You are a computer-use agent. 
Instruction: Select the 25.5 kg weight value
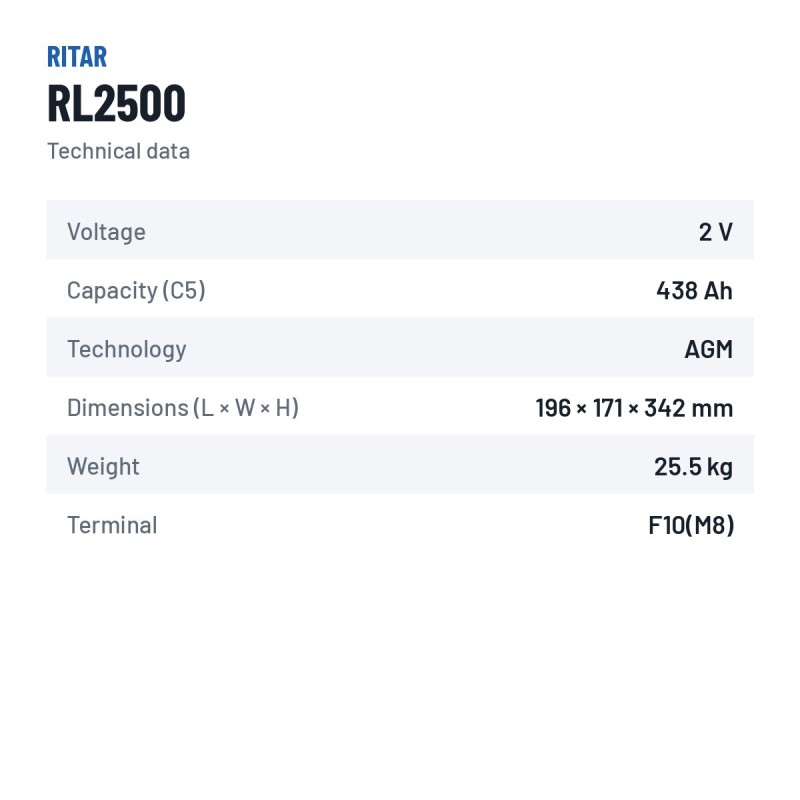693,466
